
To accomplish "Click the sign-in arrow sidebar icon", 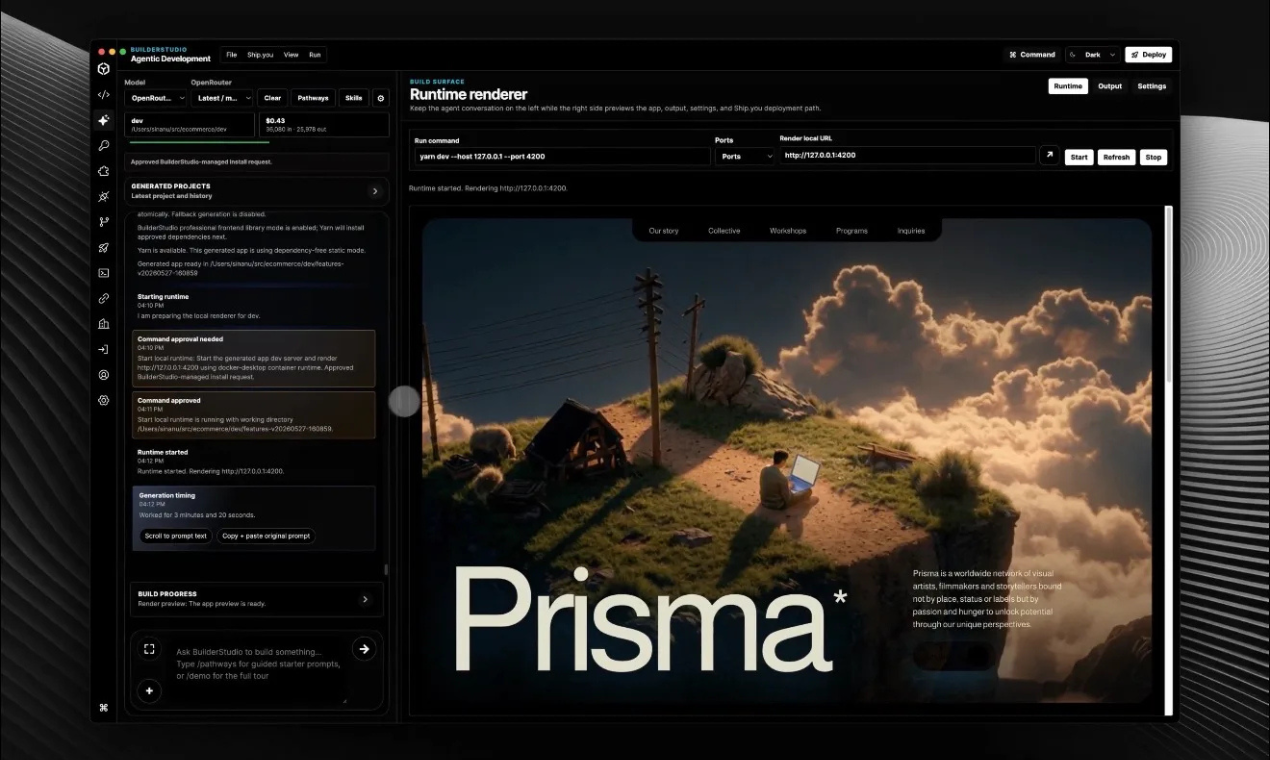I will pyautogui.click(x=103, y=349).
